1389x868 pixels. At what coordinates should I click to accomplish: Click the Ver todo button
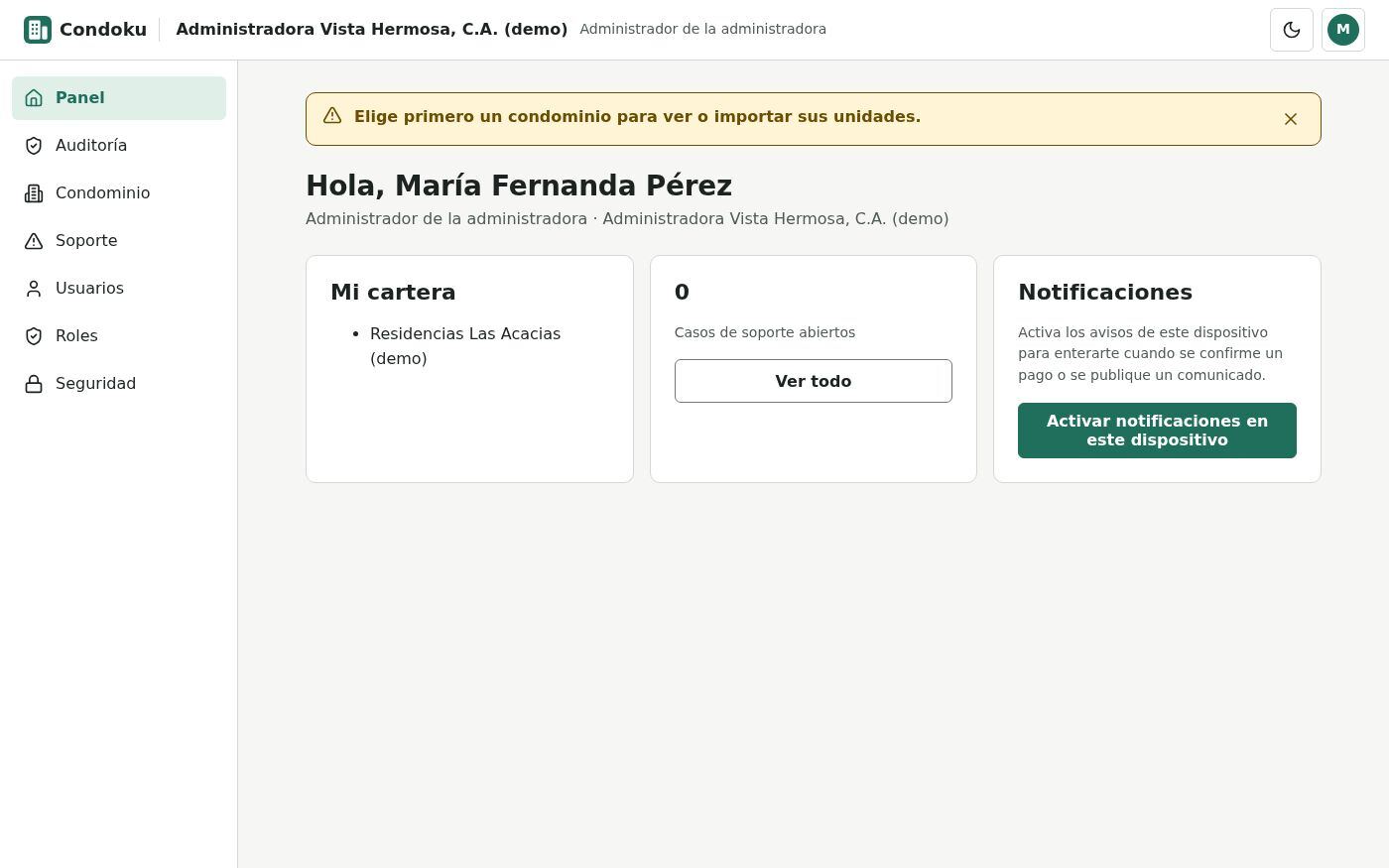814,381
